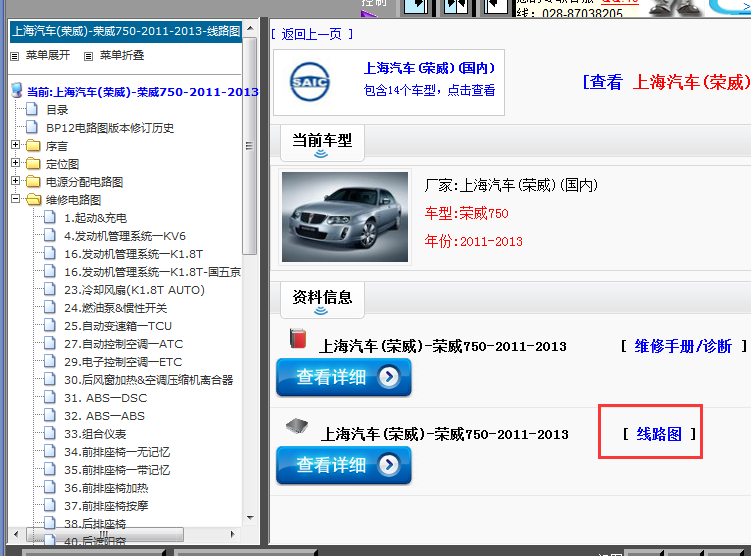Click the page icon beside BP12电路图版本修订历史

(x=32, y=127)
